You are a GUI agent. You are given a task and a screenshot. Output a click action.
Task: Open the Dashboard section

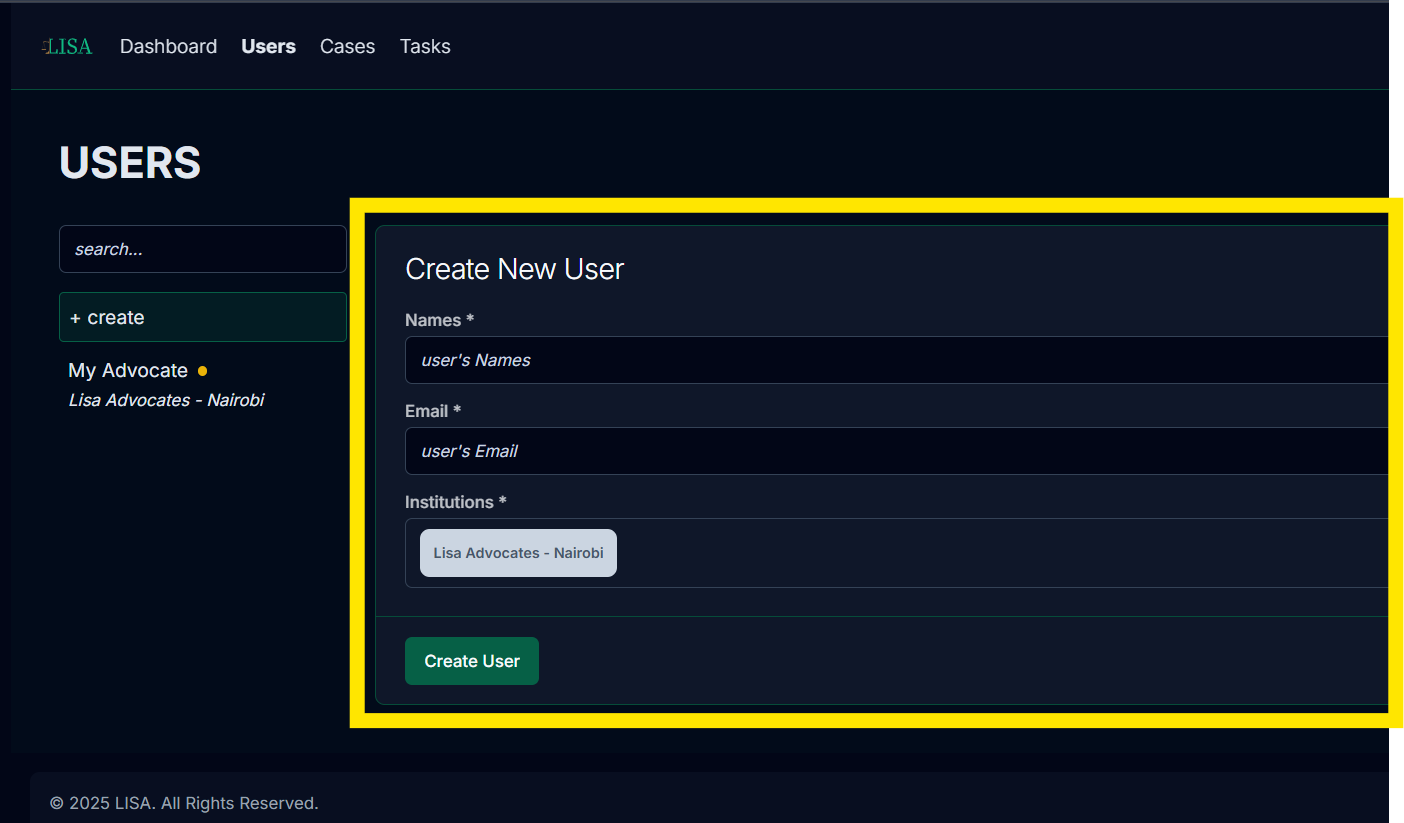click(x=168, y=46)
